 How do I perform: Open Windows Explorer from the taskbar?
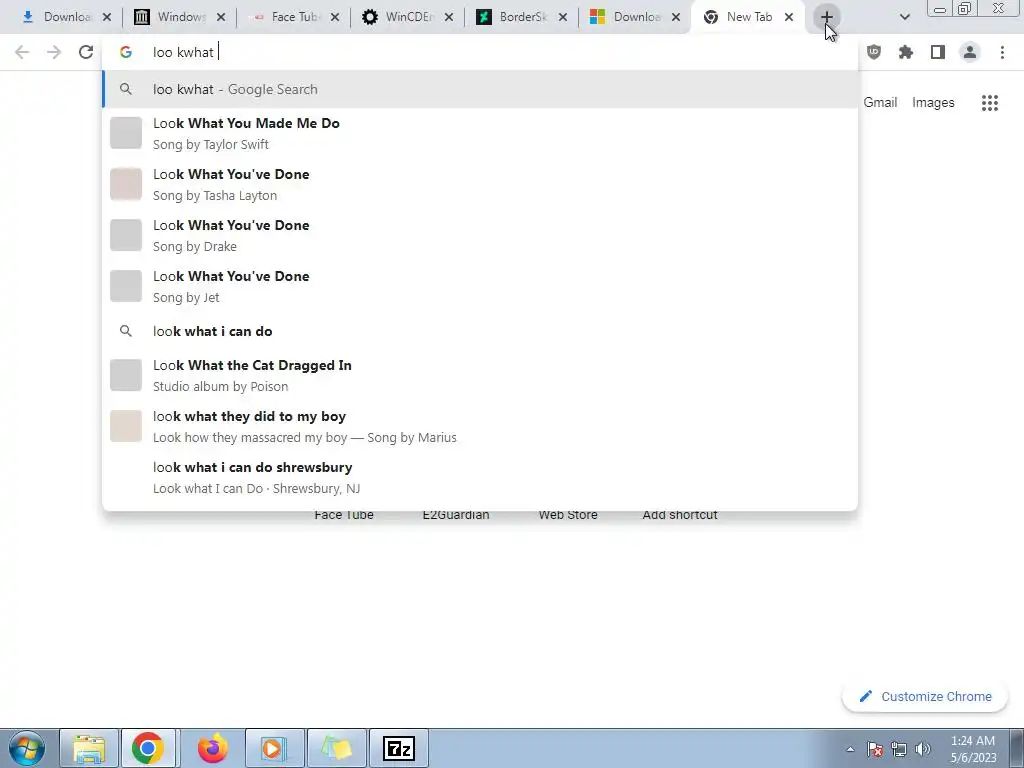(x=89, y=748)
